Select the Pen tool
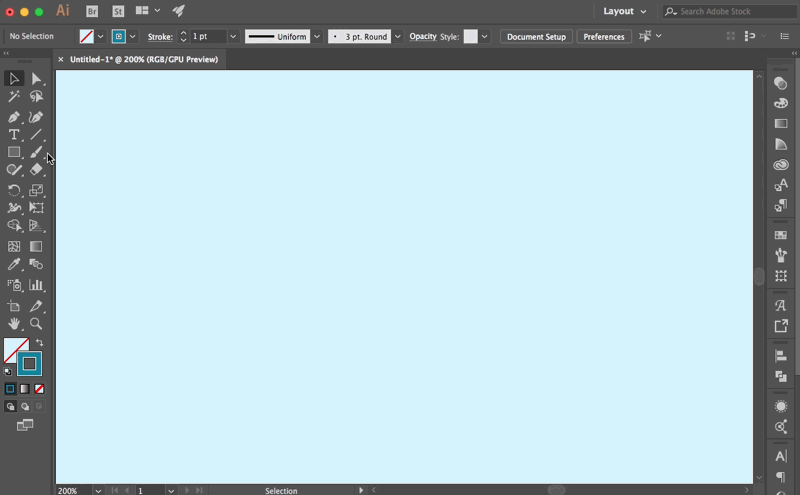 (x=14, y=116)
